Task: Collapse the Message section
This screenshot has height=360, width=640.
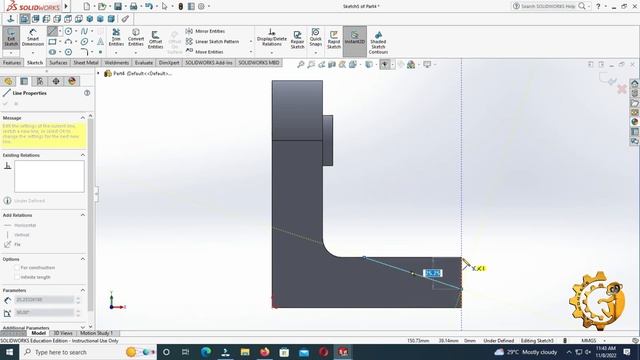Action: [x=83, y=118]
